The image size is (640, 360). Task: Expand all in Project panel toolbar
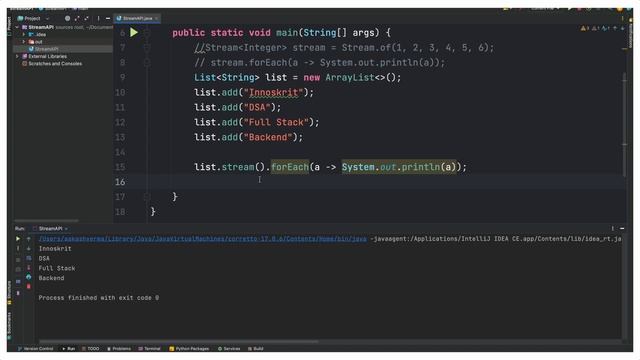click(77, 18)
